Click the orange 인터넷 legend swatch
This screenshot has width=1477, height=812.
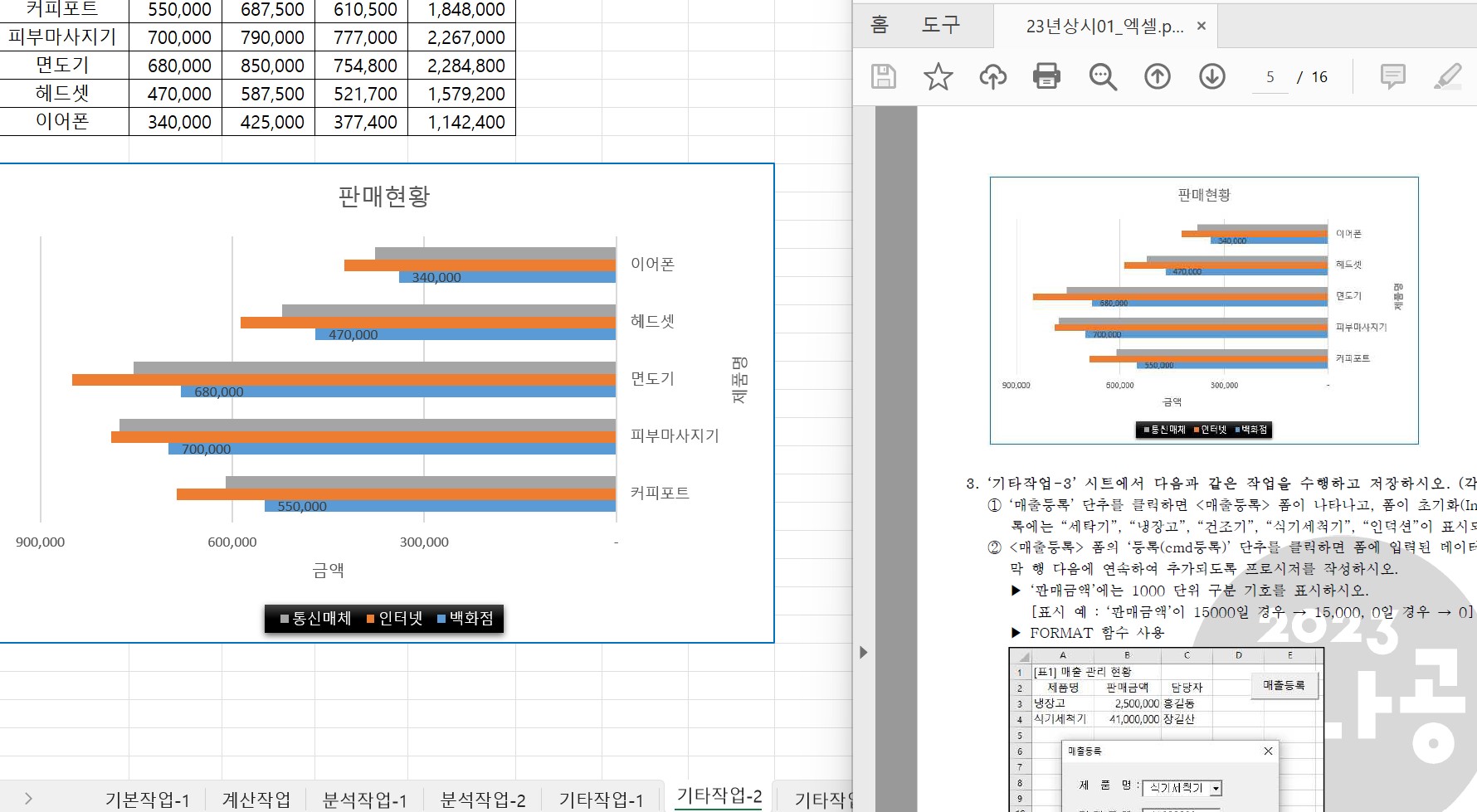tap(370, 619)
